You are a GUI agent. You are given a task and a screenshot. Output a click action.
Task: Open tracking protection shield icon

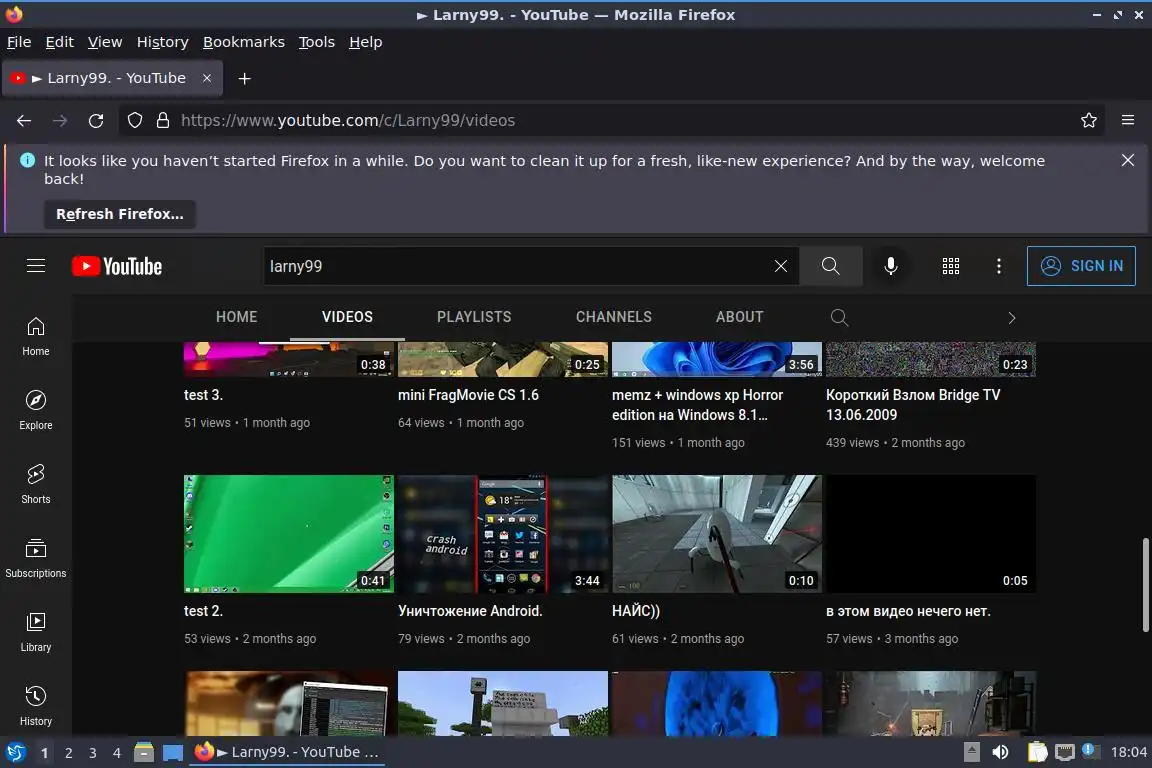[x=135, y=121]
